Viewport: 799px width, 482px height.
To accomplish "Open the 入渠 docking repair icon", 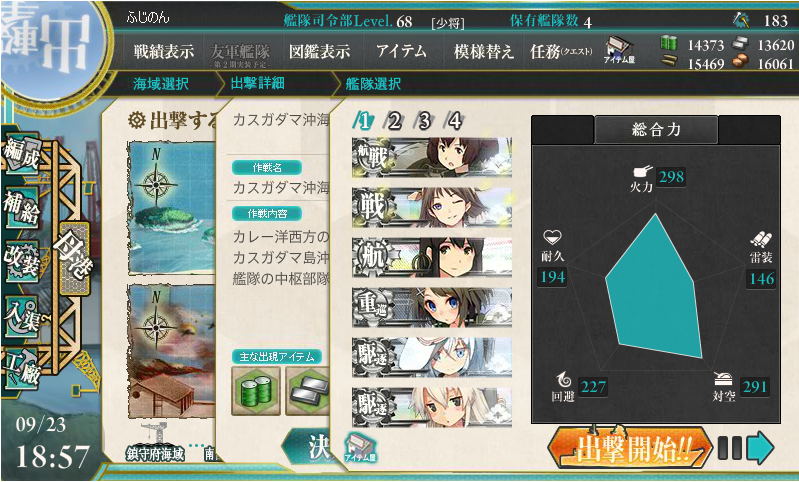I will point(21,316).
